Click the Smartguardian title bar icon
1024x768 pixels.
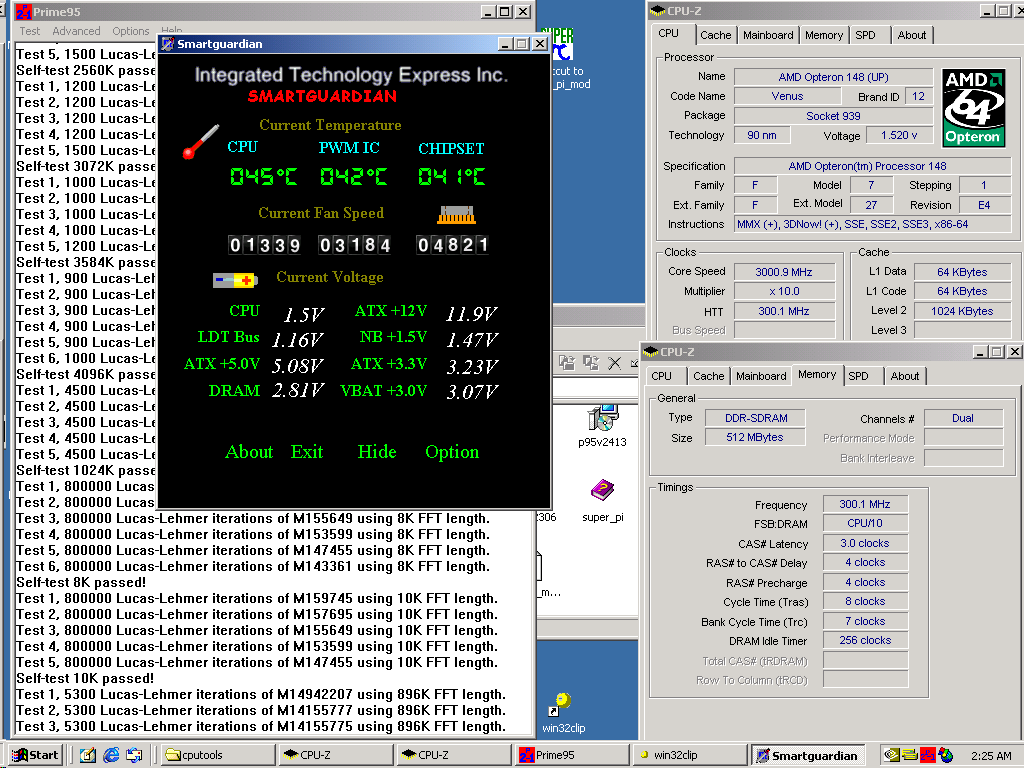coord(168,44)
